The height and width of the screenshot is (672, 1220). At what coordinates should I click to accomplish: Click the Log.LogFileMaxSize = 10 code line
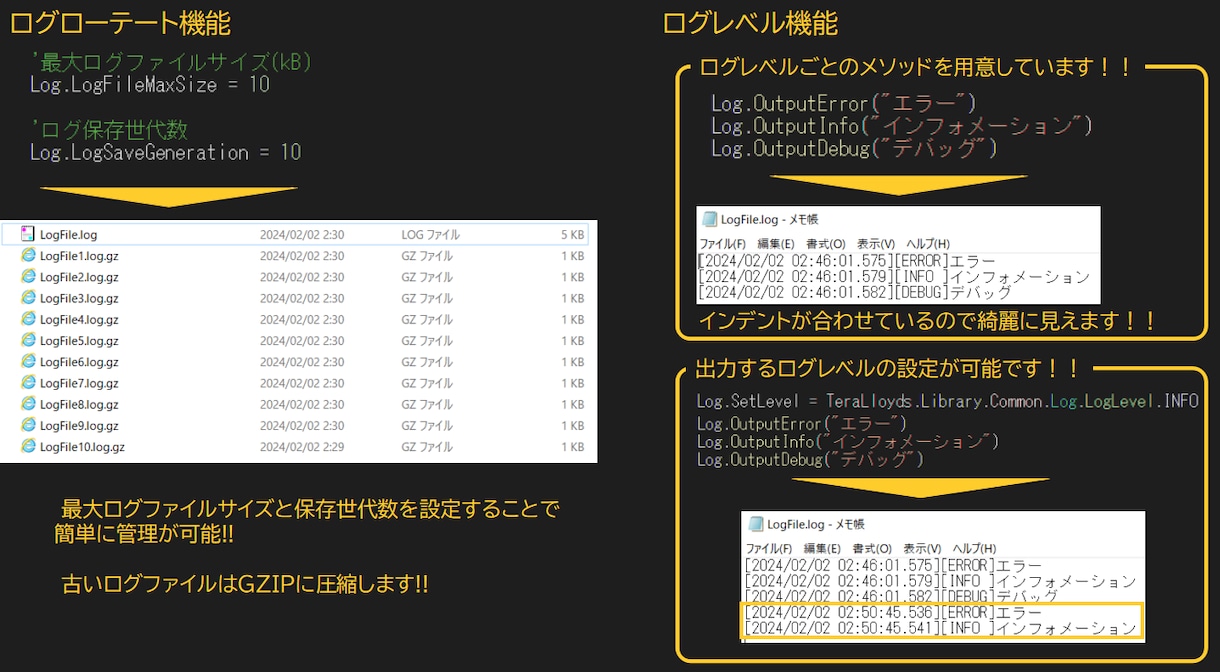[x=150, y=85]
